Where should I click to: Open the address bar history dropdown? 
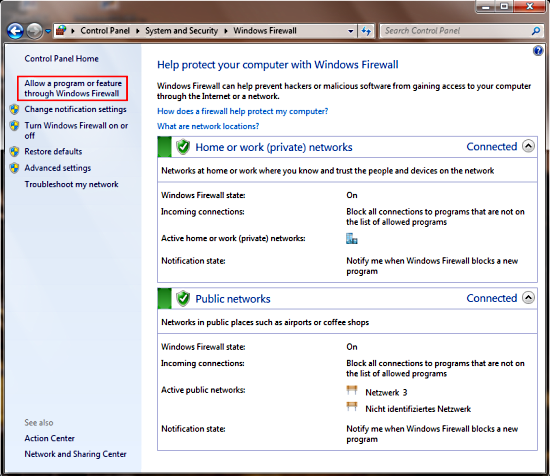pyautogui.click(x=350, y=31)
